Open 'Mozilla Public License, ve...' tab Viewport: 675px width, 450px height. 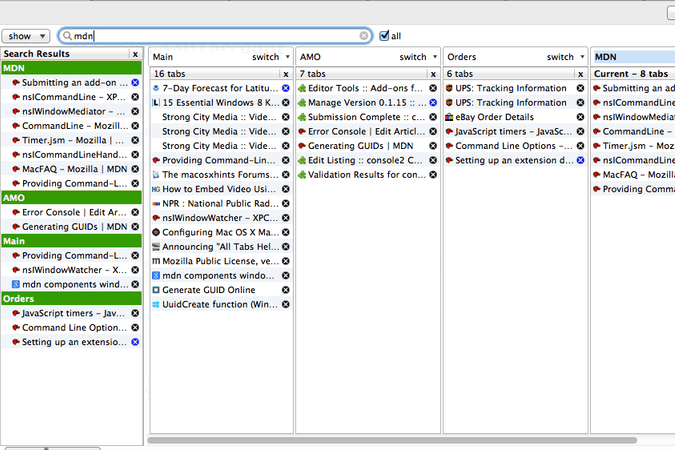[x=221, y=261]
